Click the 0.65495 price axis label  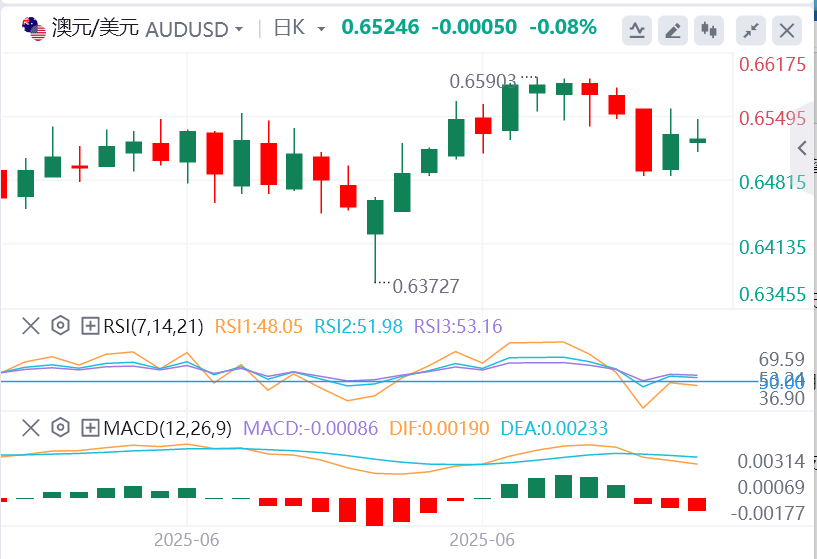pos(773,119)
